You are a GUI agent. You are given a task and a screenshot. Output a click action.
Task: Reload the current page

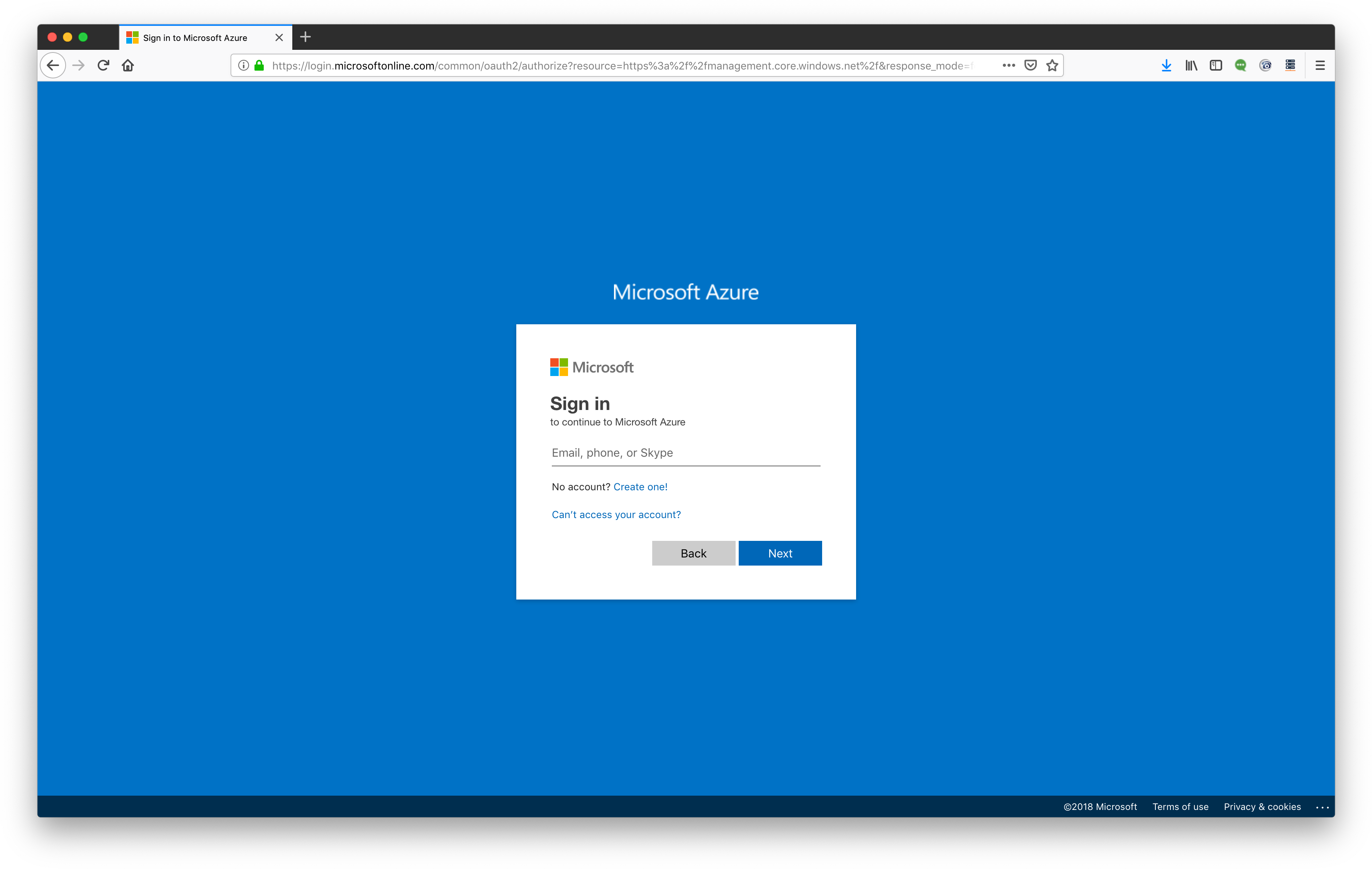click(x=103, y=66)
